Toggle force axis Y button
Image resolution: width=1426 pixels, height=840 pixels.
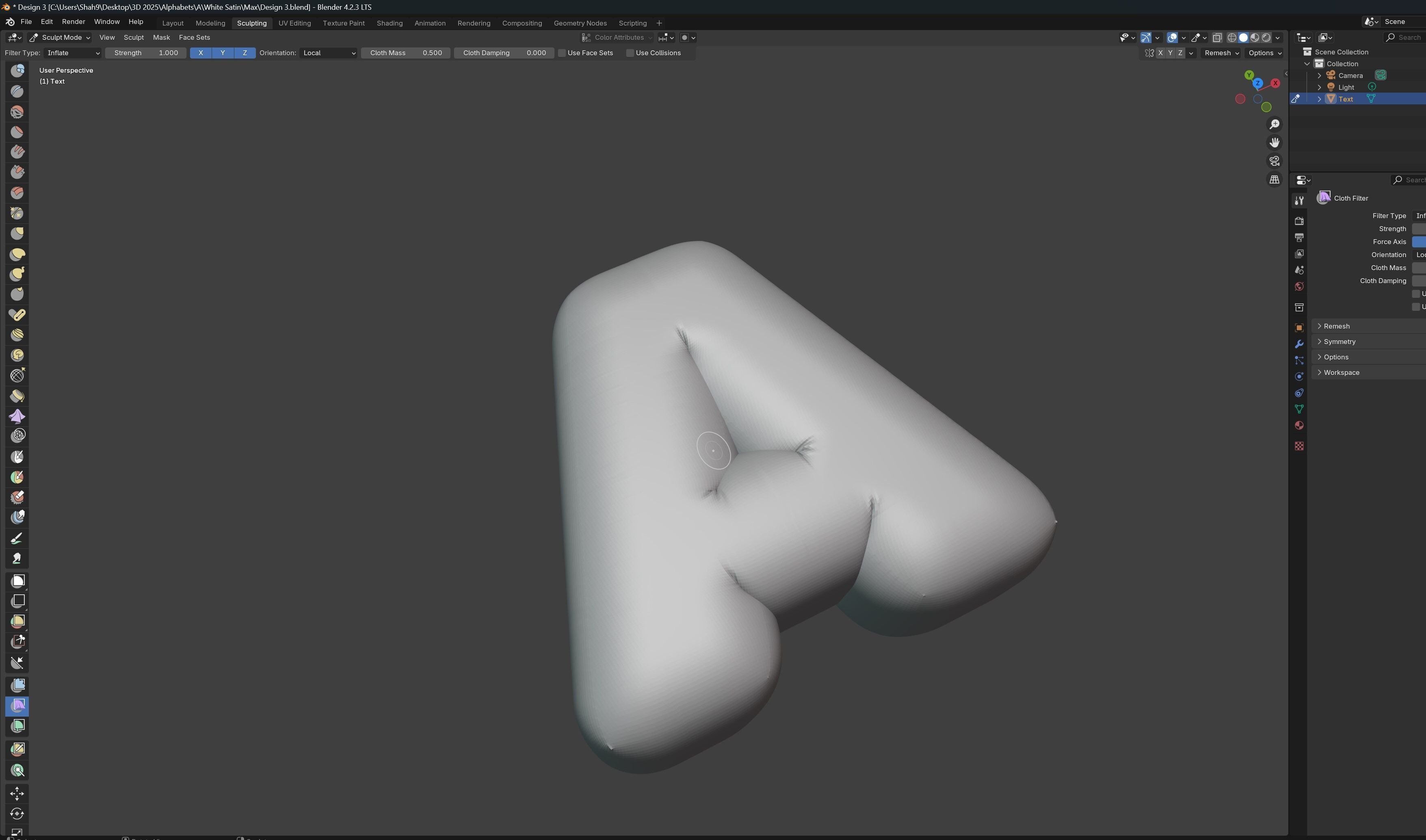pyautogui.click(x=223, y=53)
